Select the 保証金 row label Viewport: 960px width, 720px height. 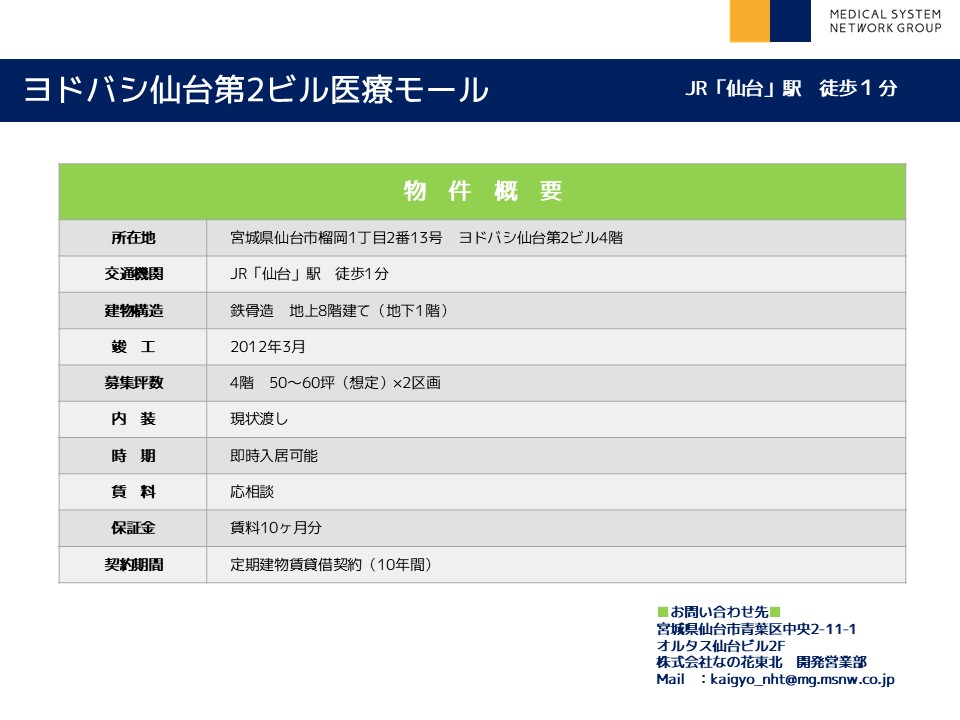point(133,528)
